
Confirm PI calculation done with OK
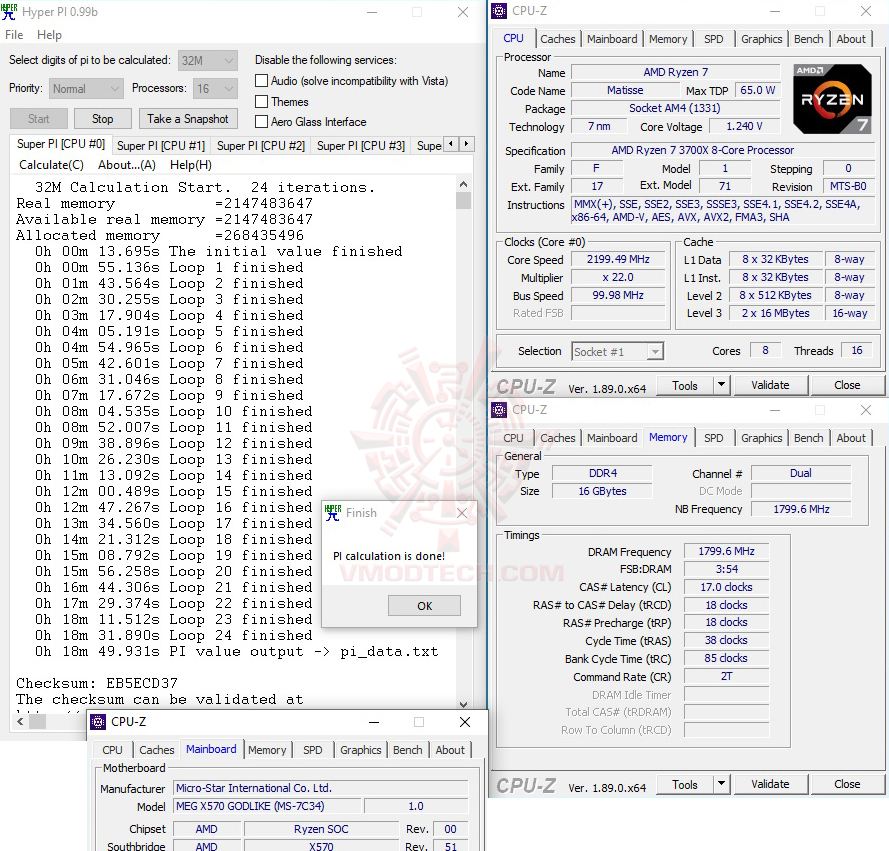click(x=424, y=606)
